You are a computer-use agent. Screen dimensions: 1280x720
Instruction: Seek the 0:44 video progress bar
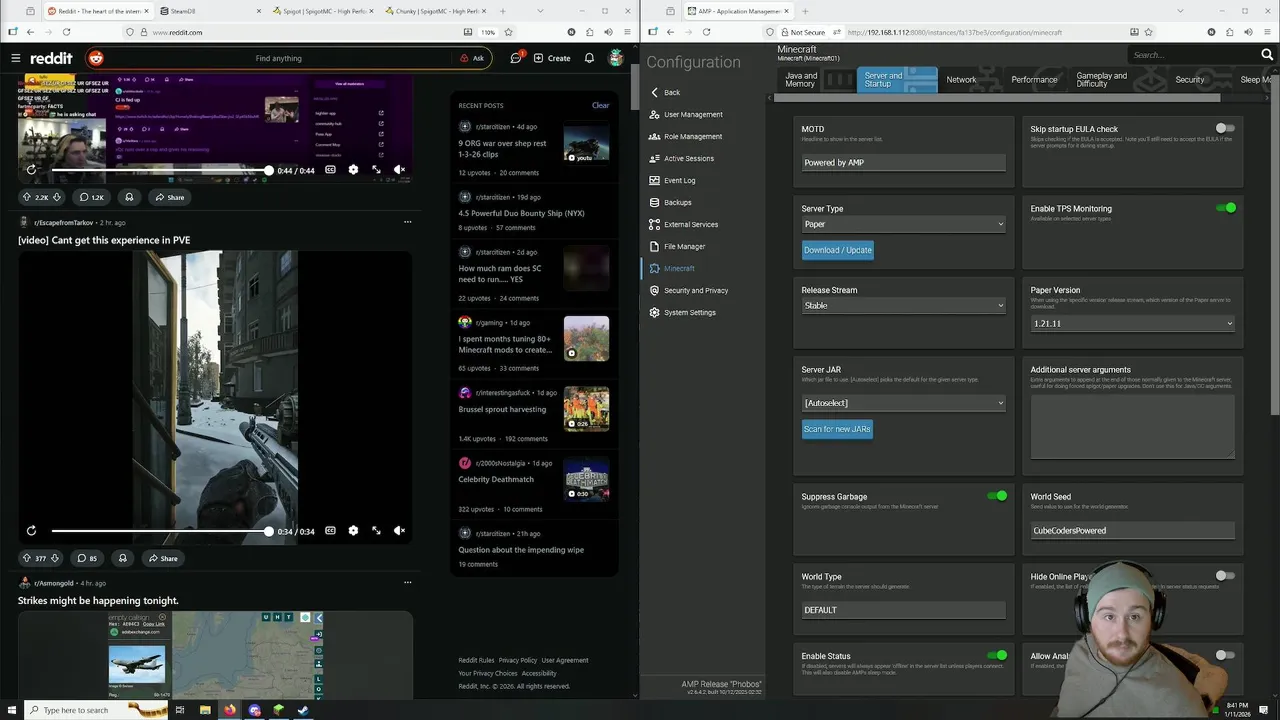point(160,170)
